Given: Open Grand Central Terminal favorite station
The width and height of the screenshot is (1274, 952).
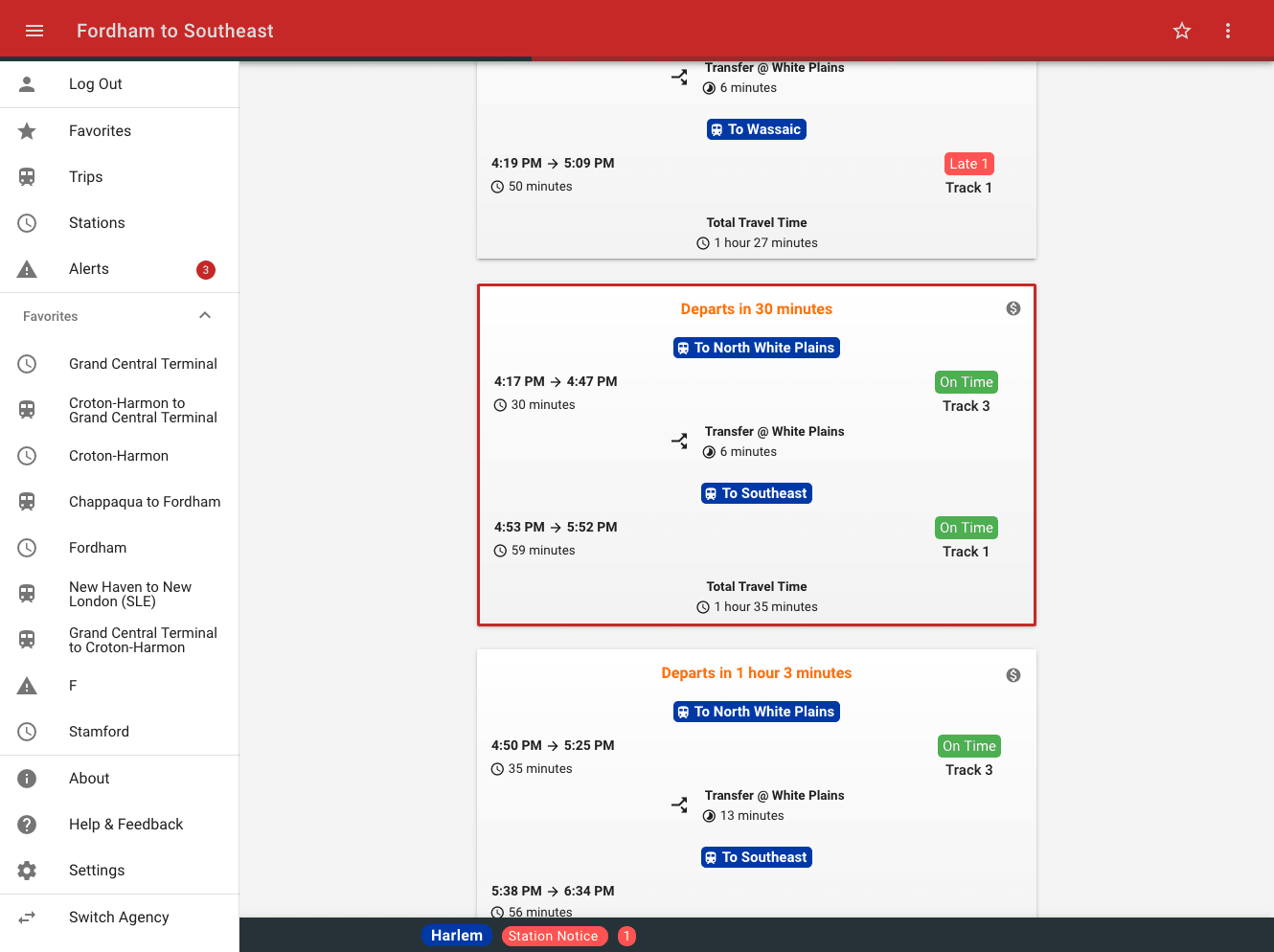Looking at the screenshot, I should click(x=143, y=364).
